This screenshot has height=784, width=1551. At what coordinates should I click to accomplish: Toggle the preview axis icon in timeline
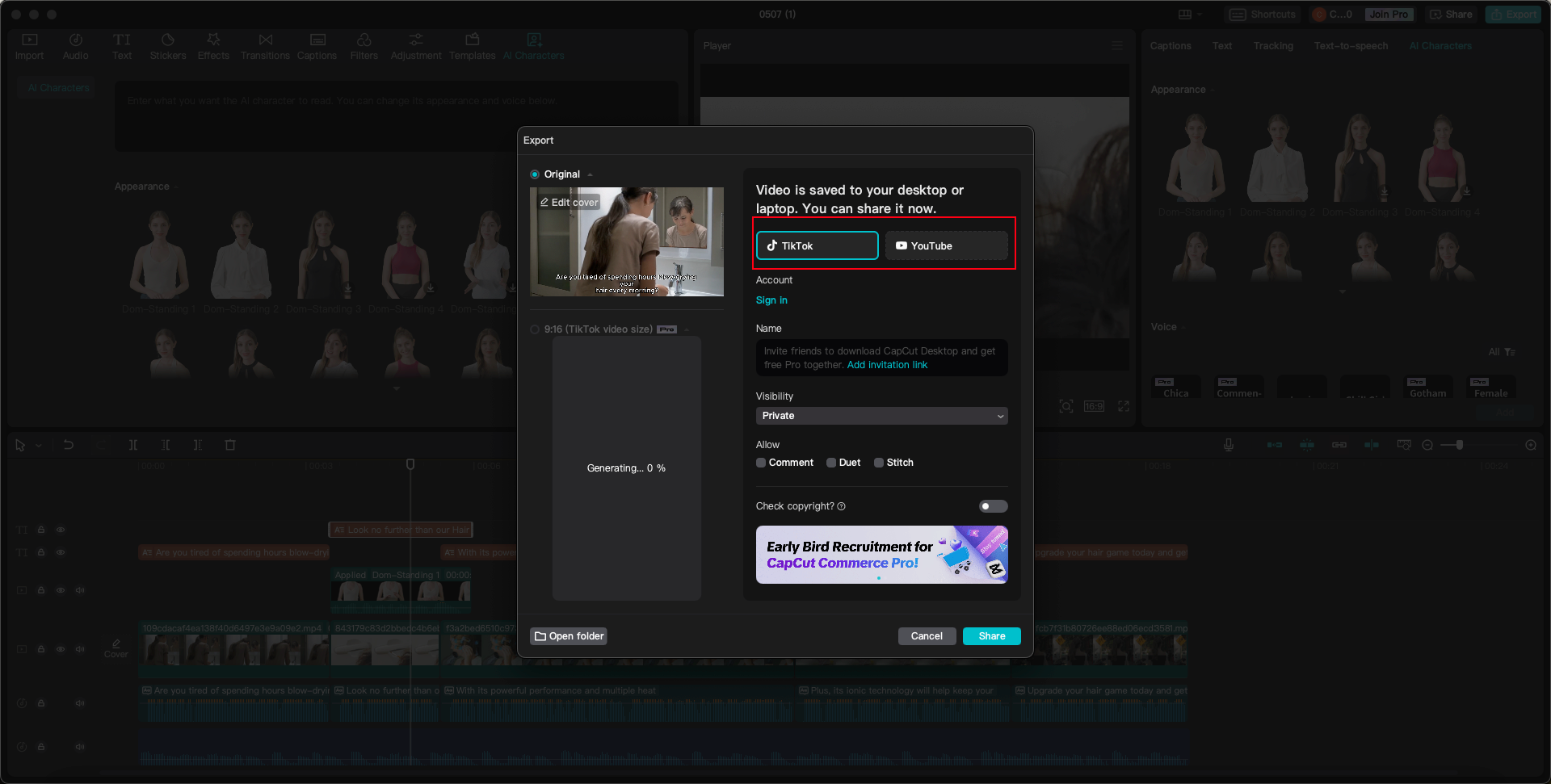pos(1372,445)
